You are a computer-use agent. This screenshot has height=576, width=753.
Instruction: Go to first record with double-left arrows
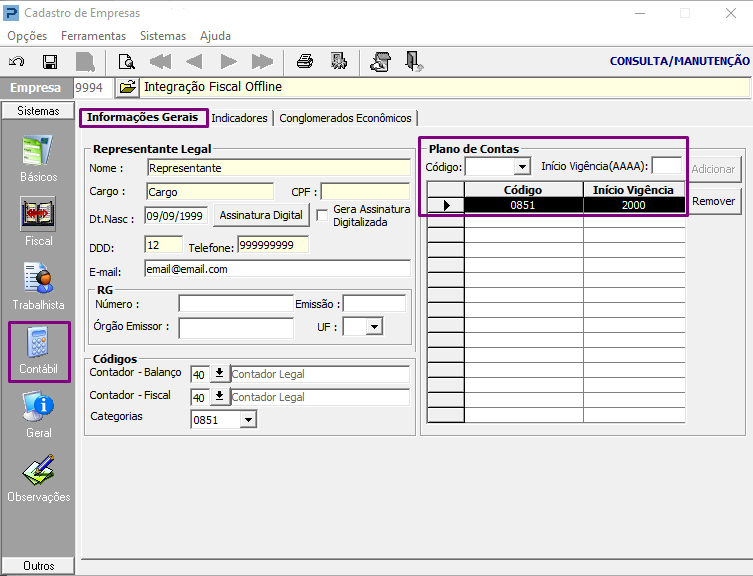(160, 61)
